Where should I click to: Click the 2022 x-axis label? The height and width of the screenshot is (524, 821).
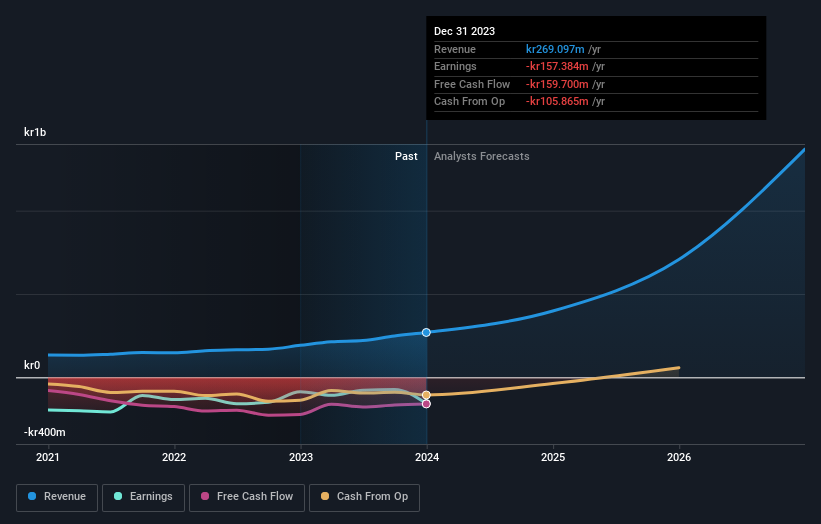click(x=174, y=457)
